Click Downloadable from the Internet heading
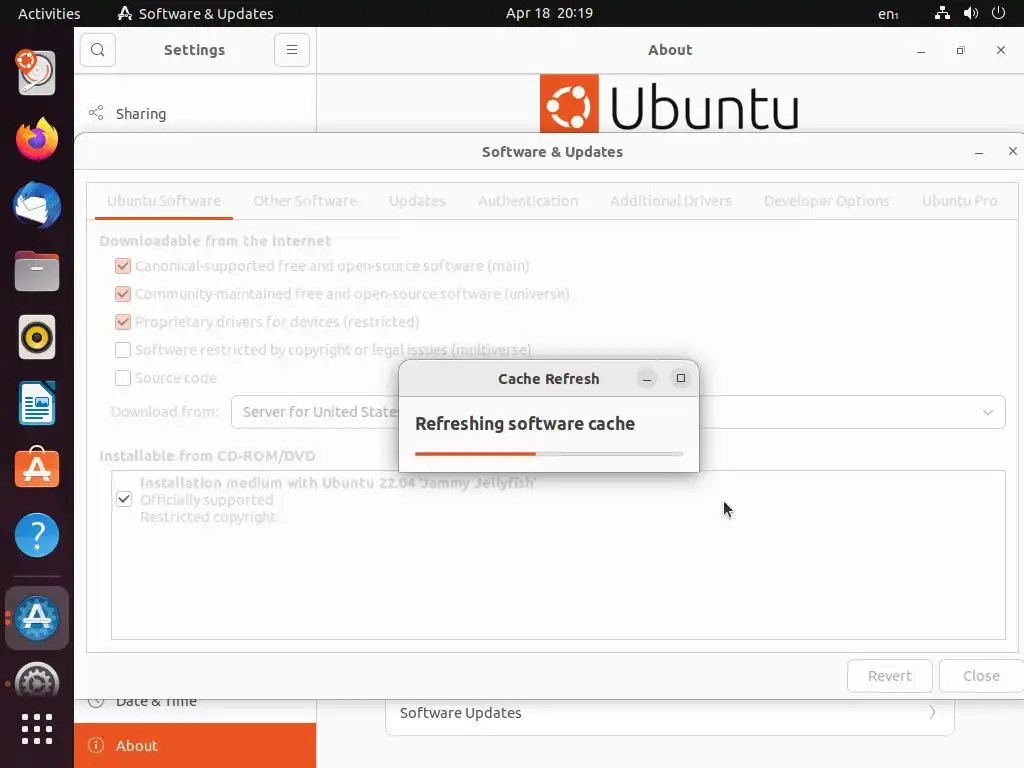The width and height of the screenshot is (1024, 768). pyautogui.click(x=215, y=241)
